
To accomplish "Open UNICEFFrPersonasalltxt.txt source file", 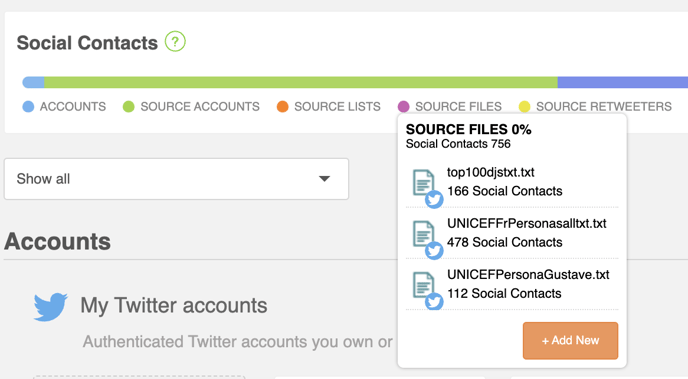I will (527, 223).
